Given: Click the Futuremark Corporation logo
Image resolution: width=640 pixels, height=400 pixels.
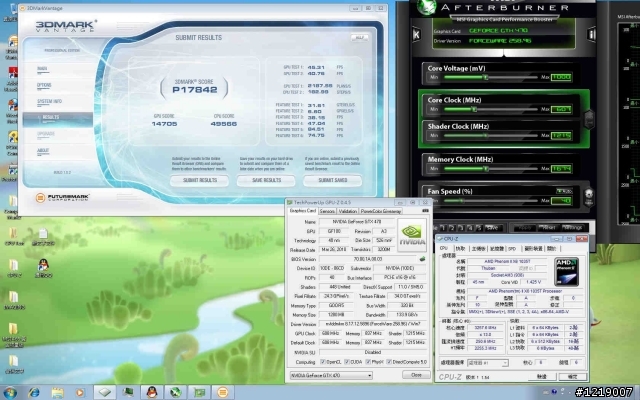Looking at the screenshot, I should (x=62, y=198).
